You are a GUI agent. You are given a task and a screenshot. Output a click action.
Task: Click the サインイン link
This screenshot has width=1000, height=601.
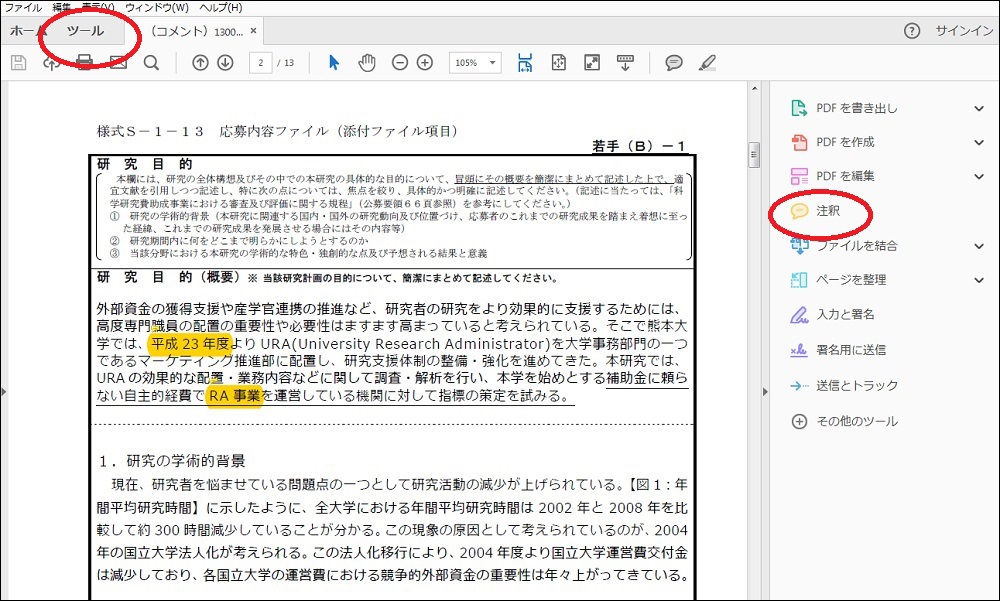click(x=964, y=31)
